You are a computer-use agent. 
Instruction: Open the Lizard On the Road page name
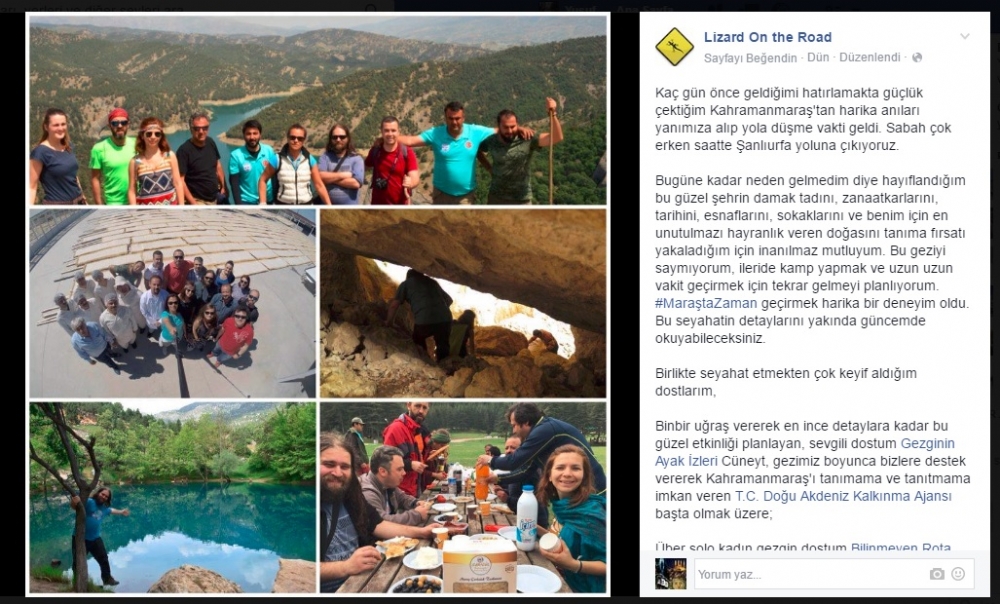pos(767,37)
